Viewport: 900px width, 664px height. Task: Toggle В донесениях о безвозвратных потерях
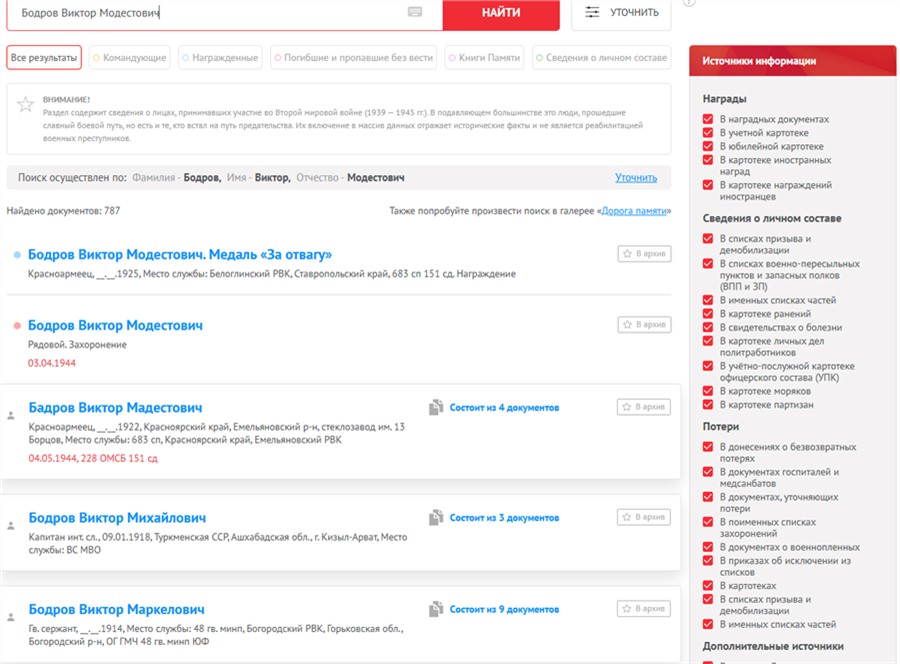708,446
